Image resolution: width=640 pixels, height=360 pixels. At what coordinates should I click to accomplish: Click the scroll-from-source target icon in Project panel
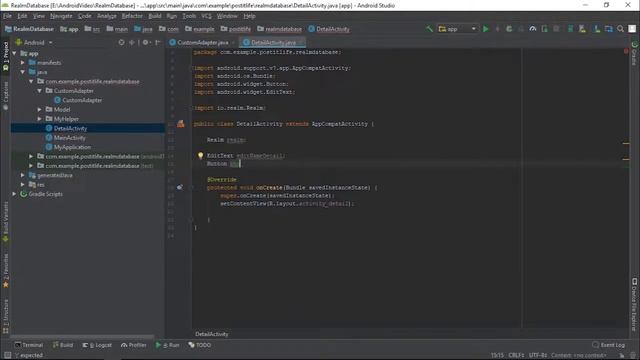[121, 42]
